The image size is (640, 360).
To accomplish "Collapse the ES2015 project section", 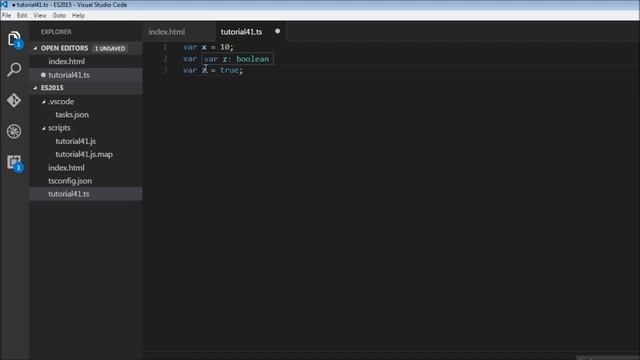I will click(x=36, y=88).
